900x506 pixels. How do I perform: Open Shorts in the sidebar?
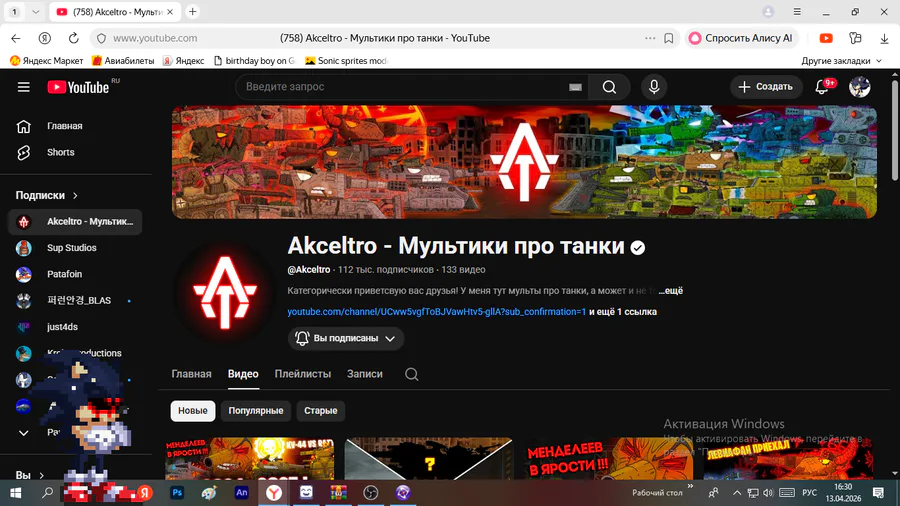pyautogui.click(x=75, y=153)
